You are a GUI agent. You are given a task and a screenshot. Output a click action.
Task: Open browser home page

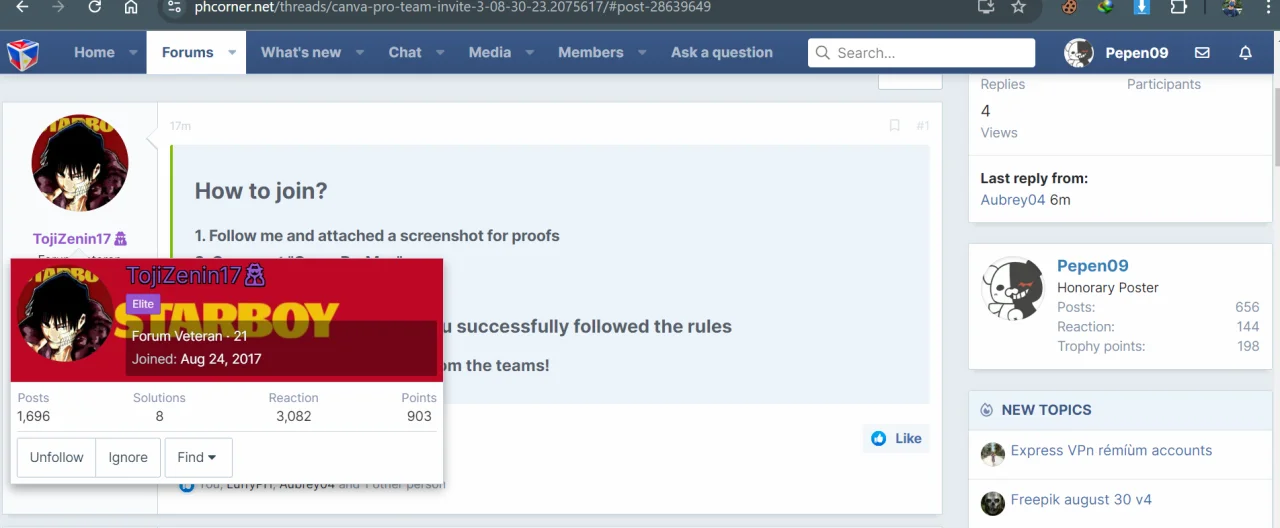[131, 7]
